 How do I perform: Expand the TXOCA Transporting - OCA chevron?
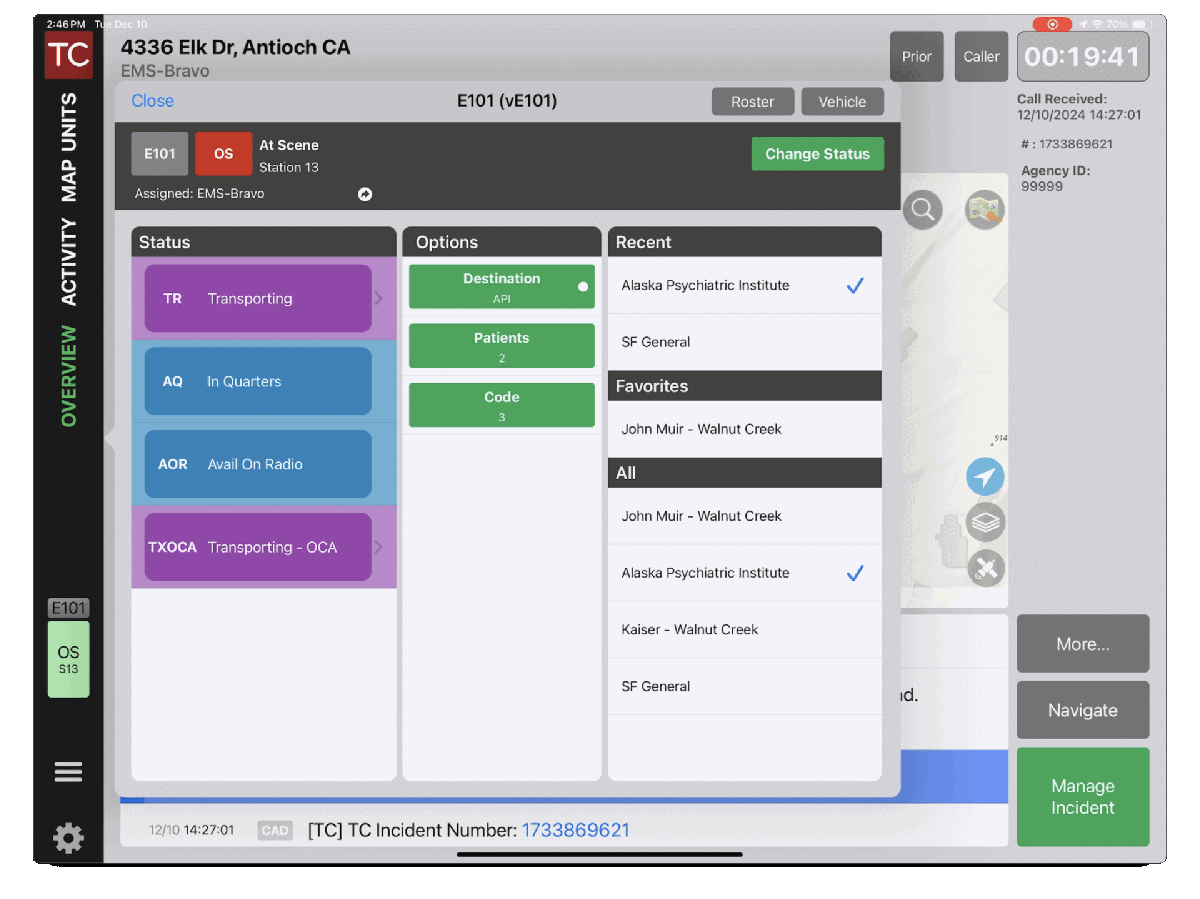(x=379, y=547)
